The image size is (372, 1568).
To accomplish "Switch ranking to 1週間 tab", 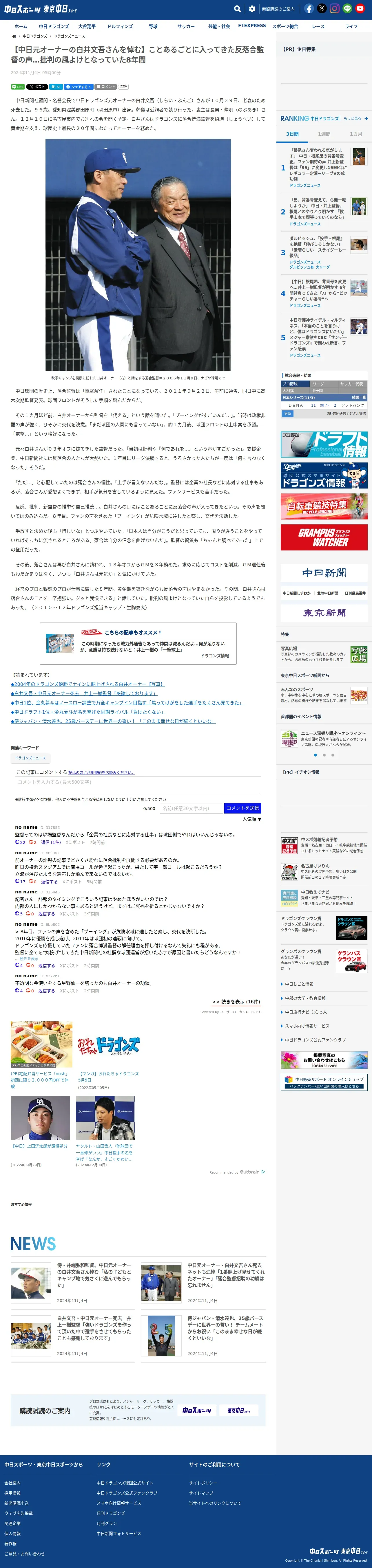I will tap(324, 134).
